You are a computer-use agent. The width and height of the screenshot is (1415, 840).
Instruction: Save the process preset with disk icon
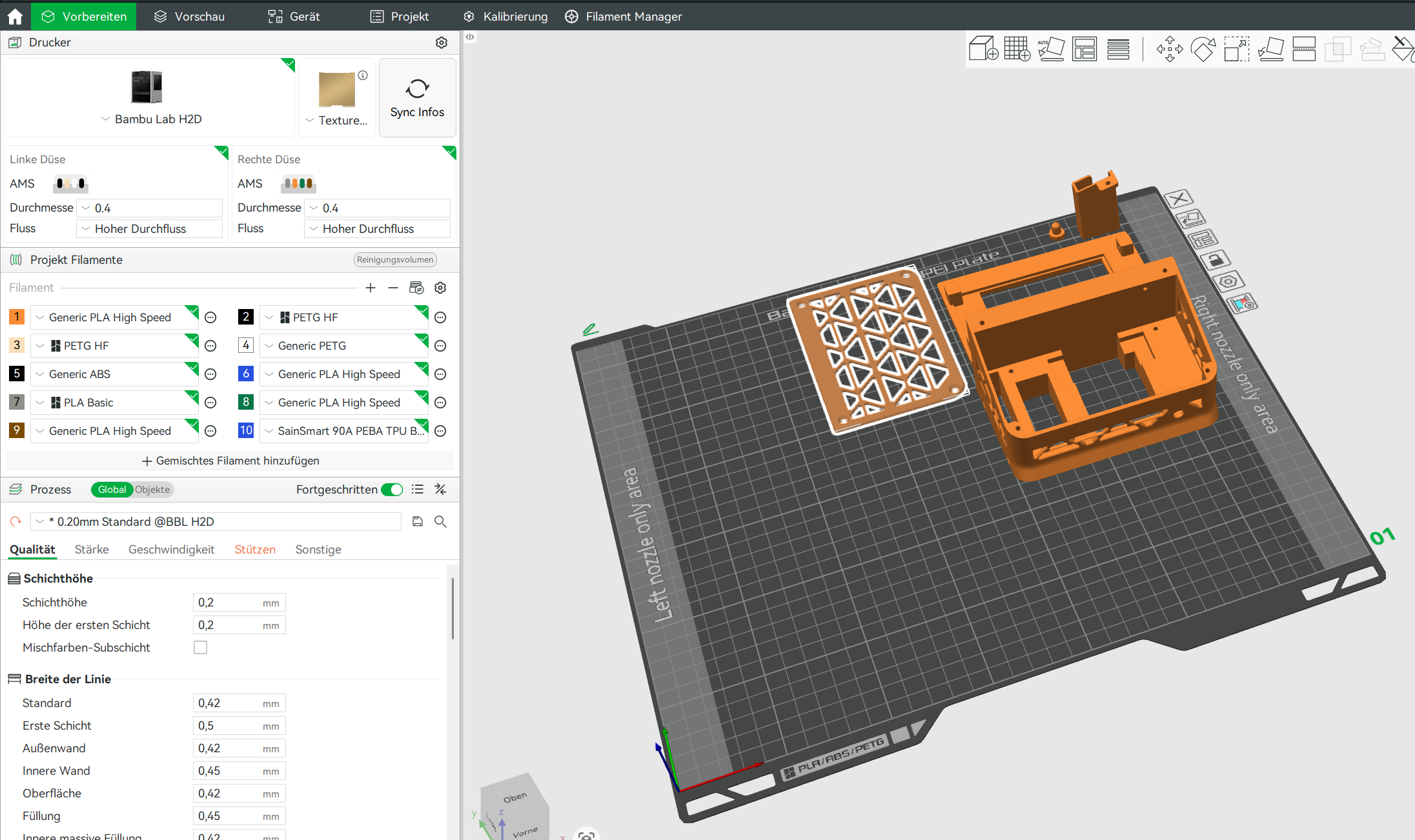(418, 521)
